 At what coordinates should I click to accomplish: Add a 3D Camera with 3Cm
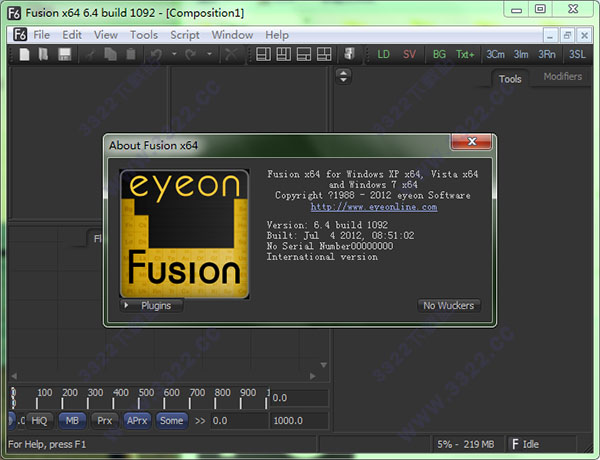495,54
